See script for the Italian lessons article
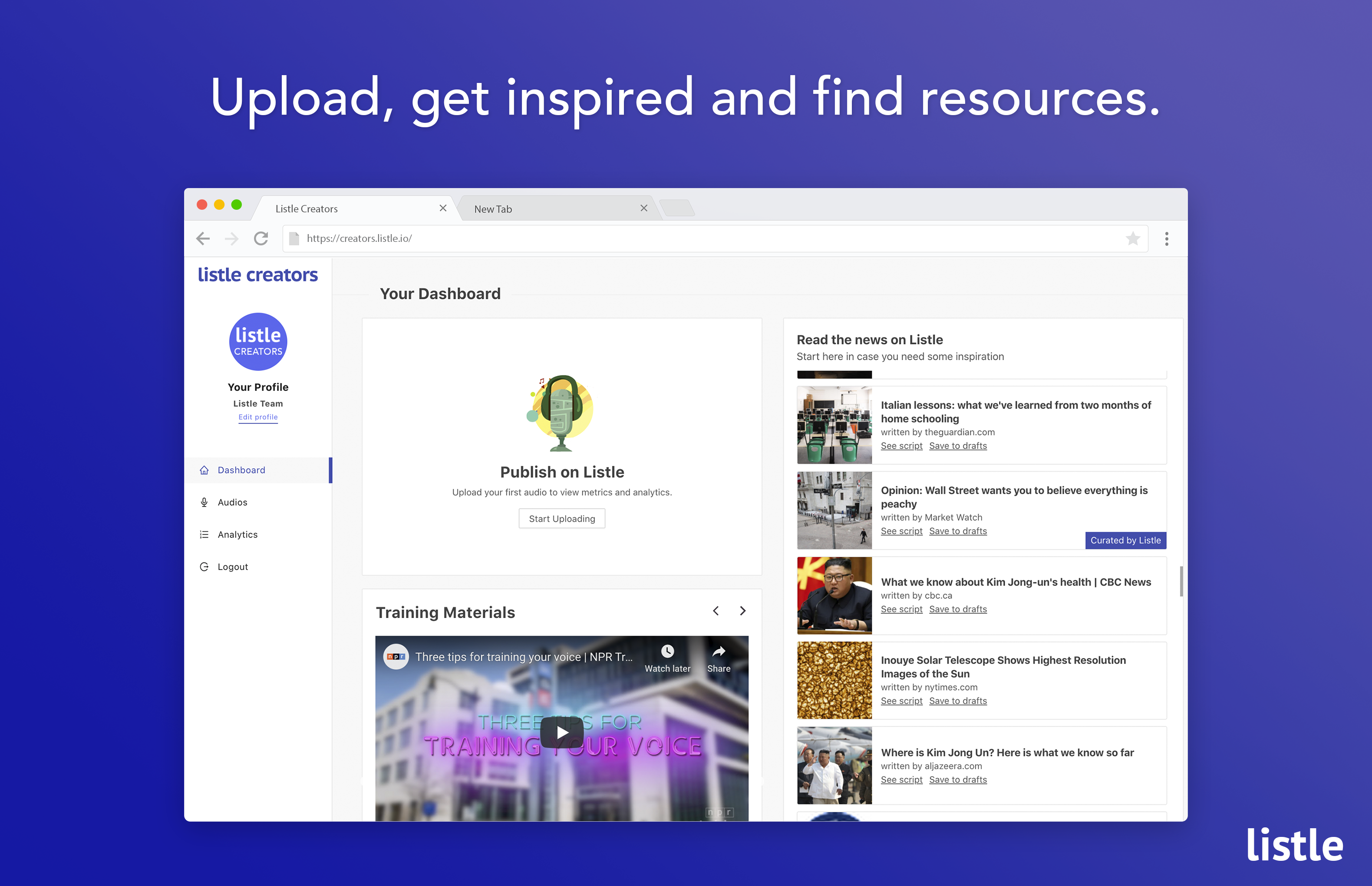The height and width of the screenshot is (886, 1372). [901, 446]
